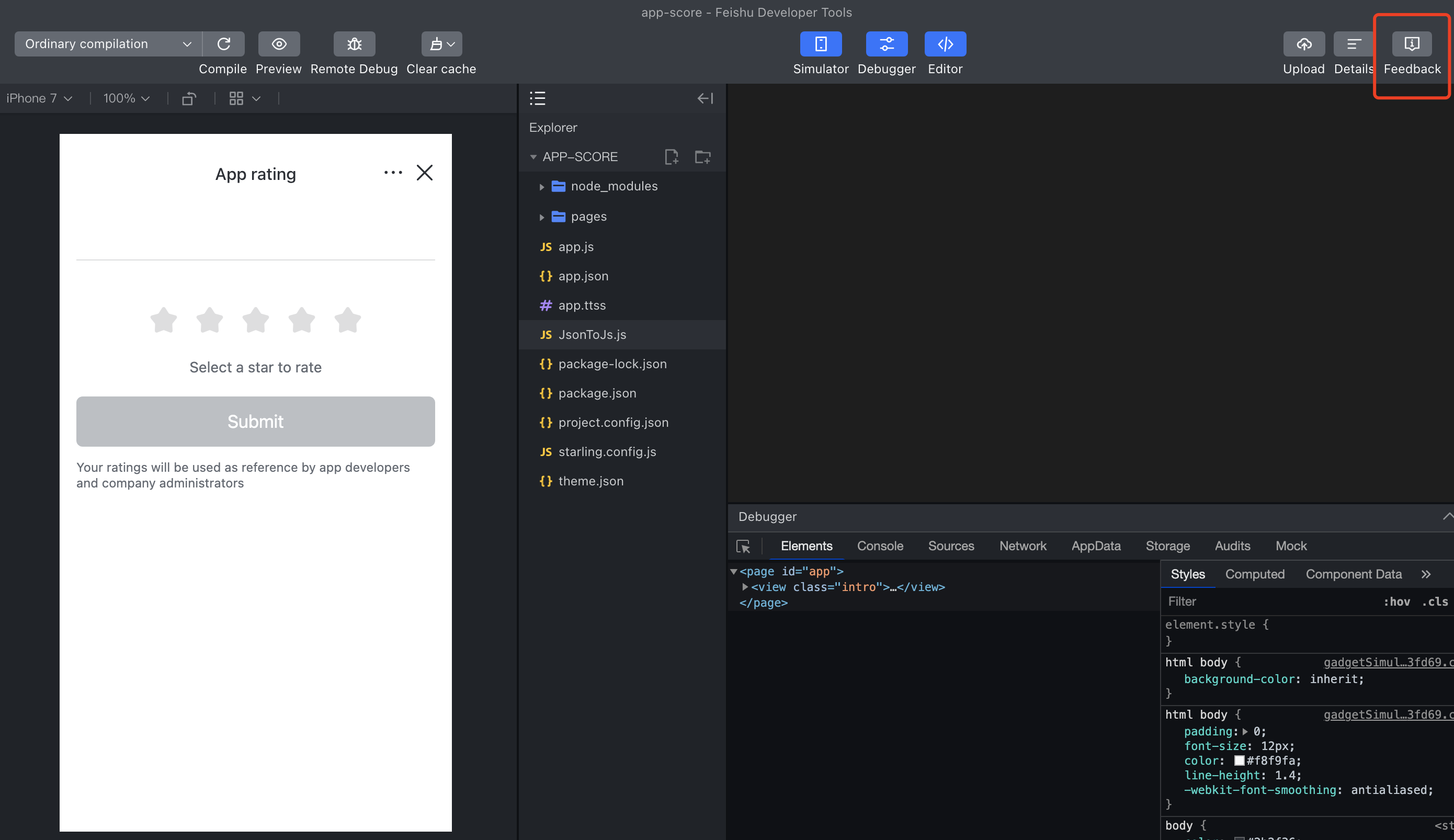The height and width of the screenshot is (840, 1454).
Task: Toggle the Editor panel visibility
Action: coord(945,44)
